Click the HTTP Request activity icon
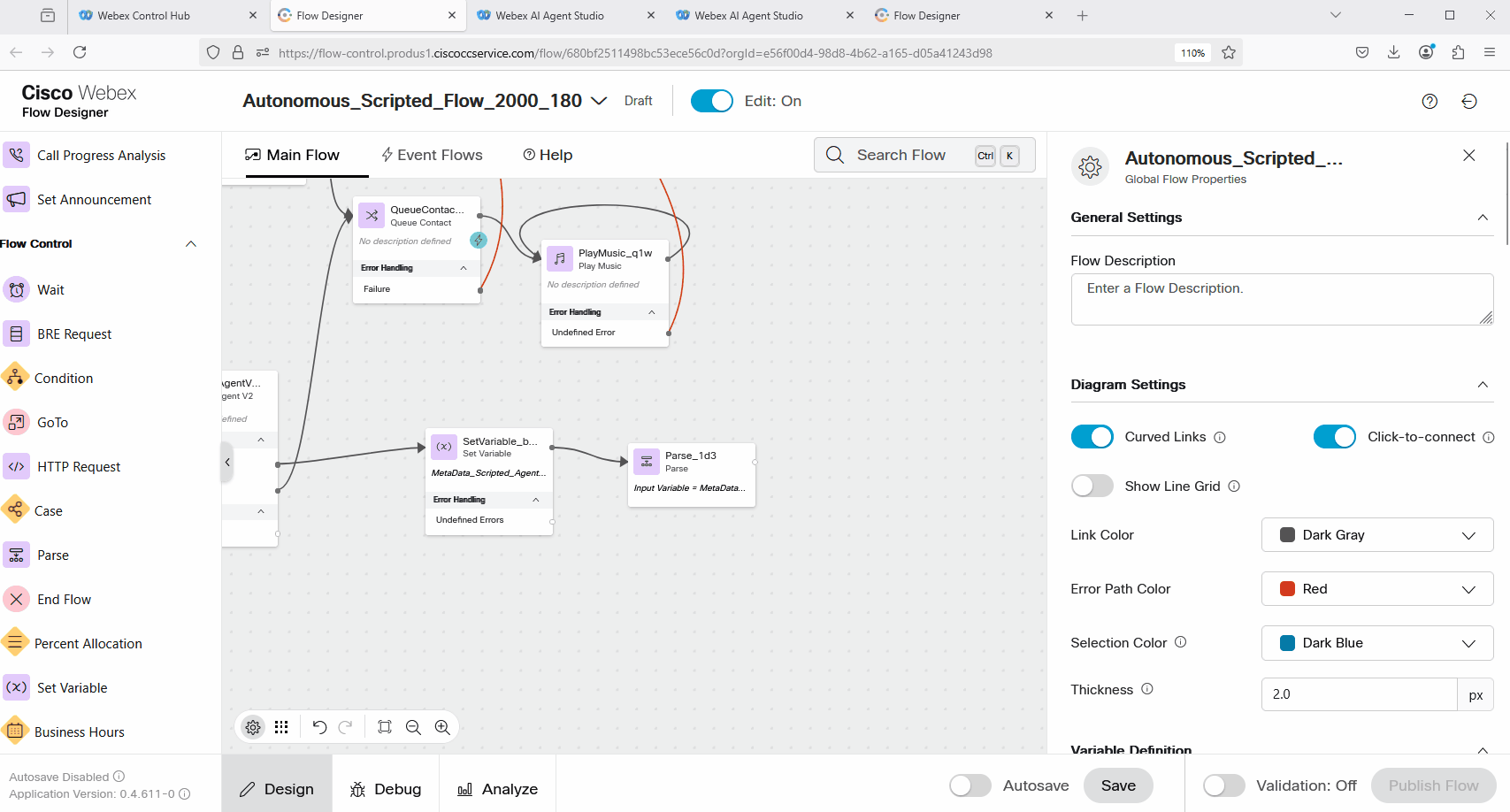Image resolution: width=1510 pixels, height=812 pixels. [16, 466]
